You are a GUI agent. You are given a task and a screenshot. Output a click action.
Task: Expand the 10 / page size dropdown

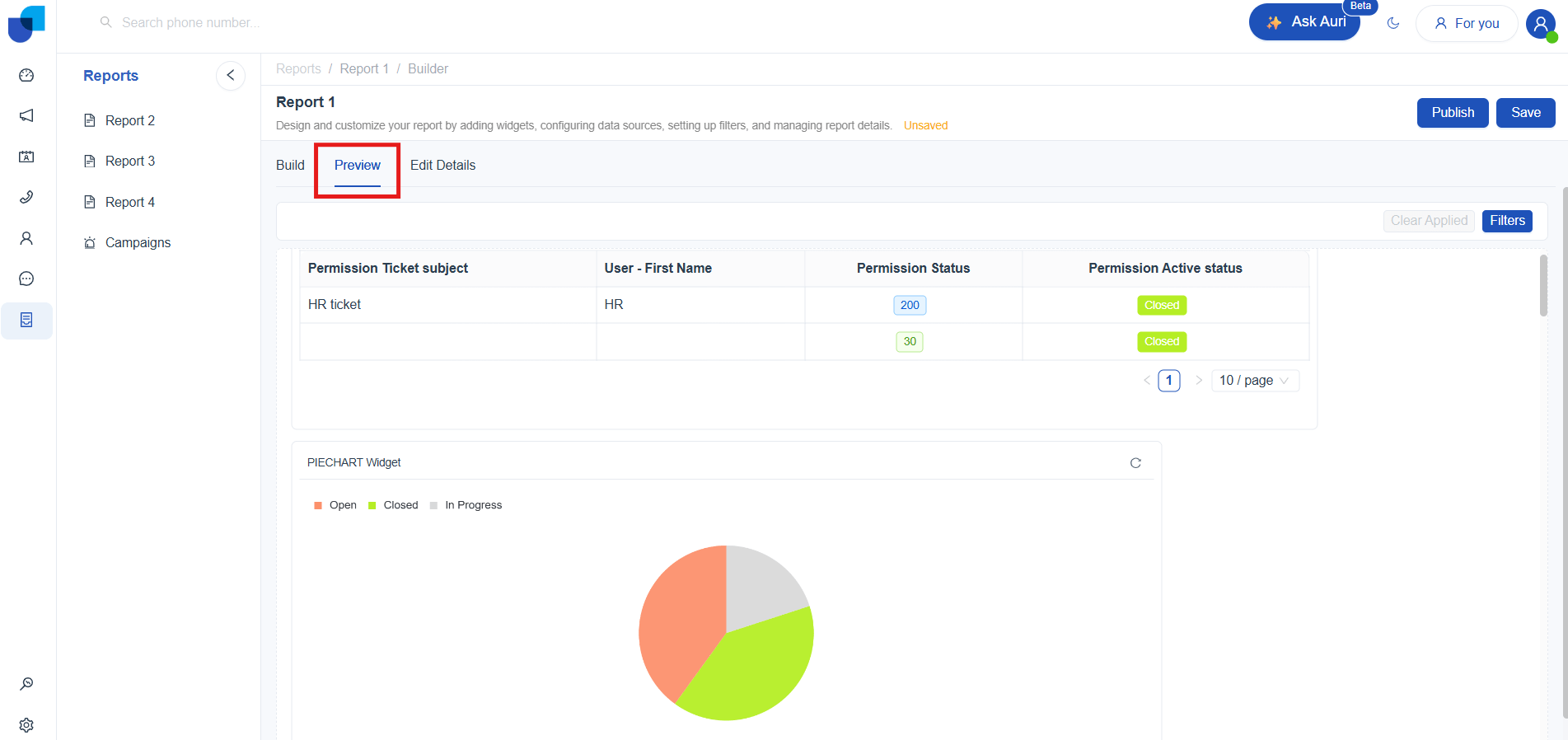[x=1255, y=381]
